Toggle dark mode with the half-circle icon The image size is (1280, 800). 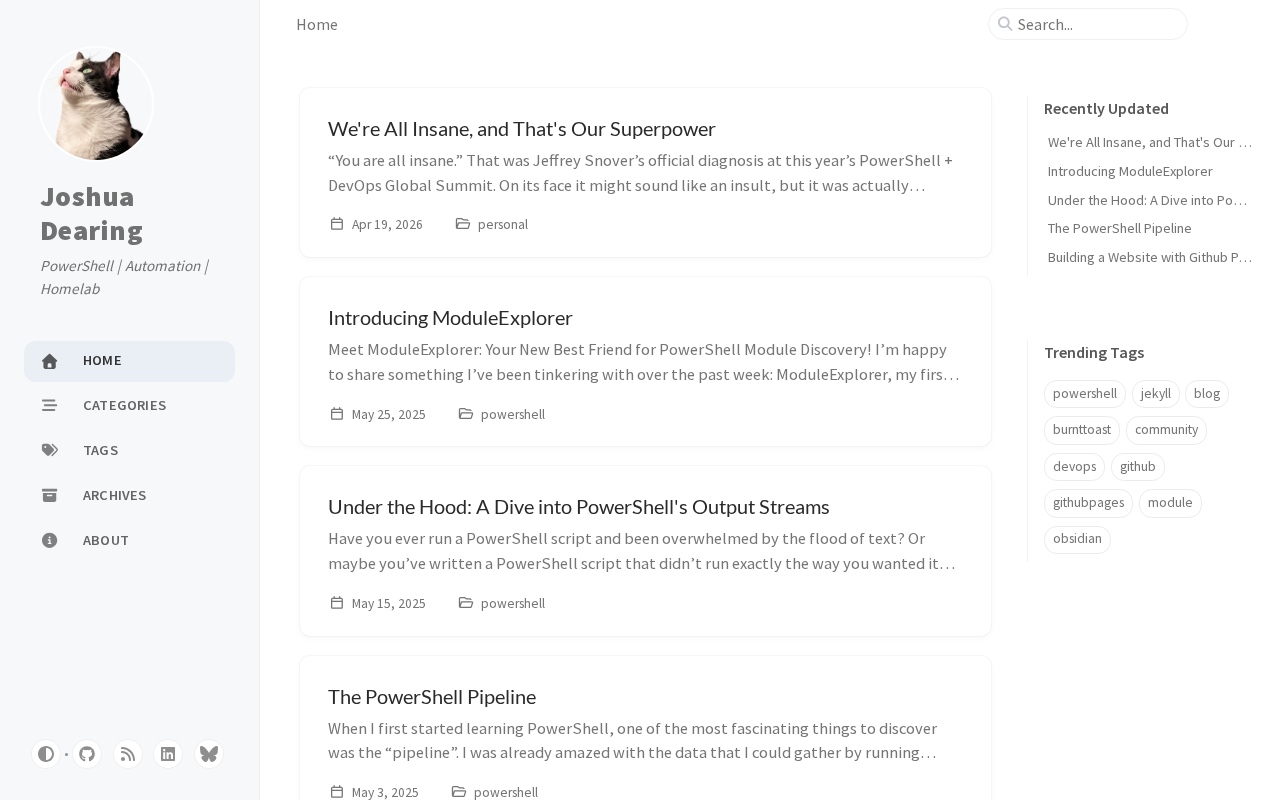[x=45, y=754]
